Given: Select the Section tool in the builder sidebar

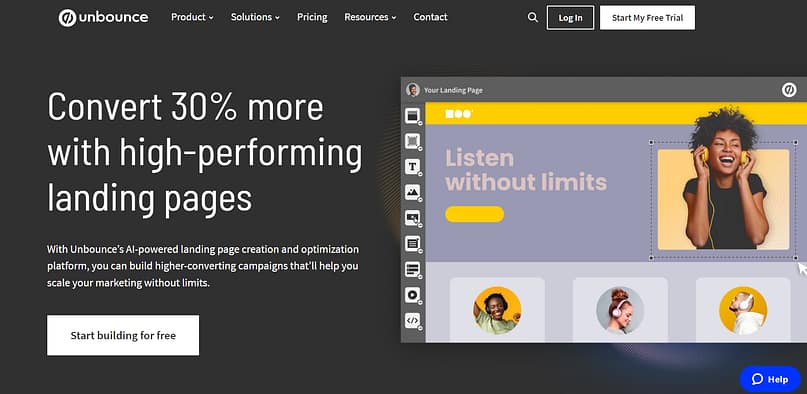Looking at the screenshot, I should tap(412, 116).
